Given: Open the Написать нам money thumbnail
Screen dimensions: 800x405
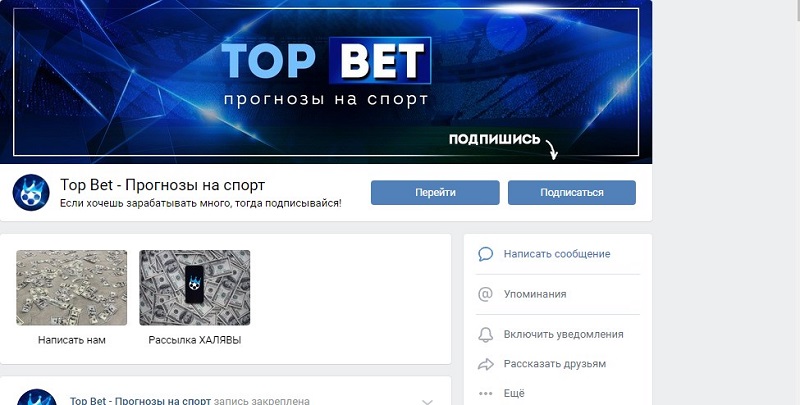Looking at the screenshot, I should pyautogui.click(x=71, y=288).
